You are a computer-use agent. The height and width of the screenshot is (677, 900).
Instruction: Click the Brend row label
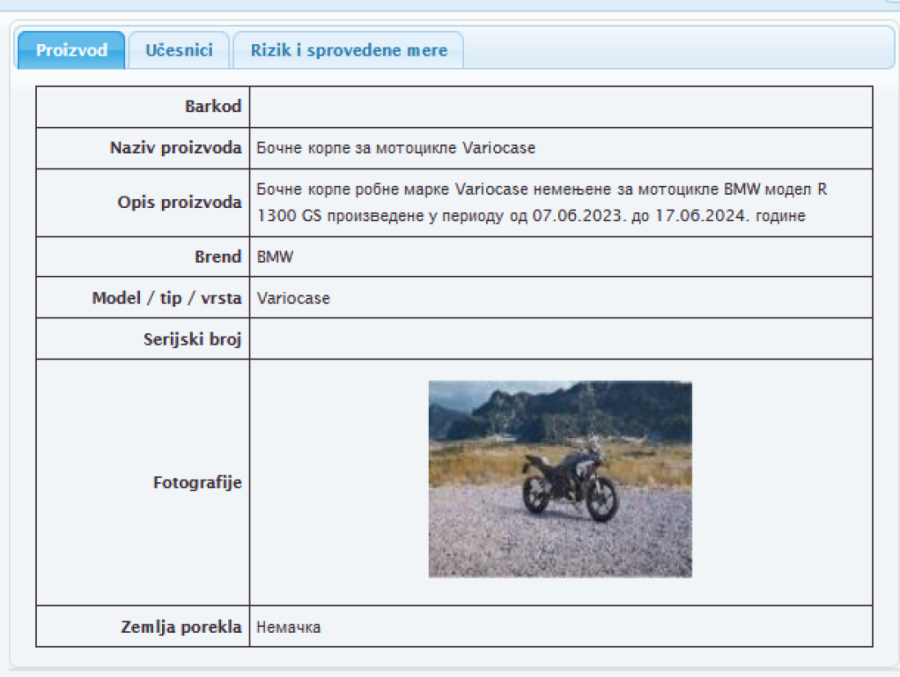tap(217, 257)
